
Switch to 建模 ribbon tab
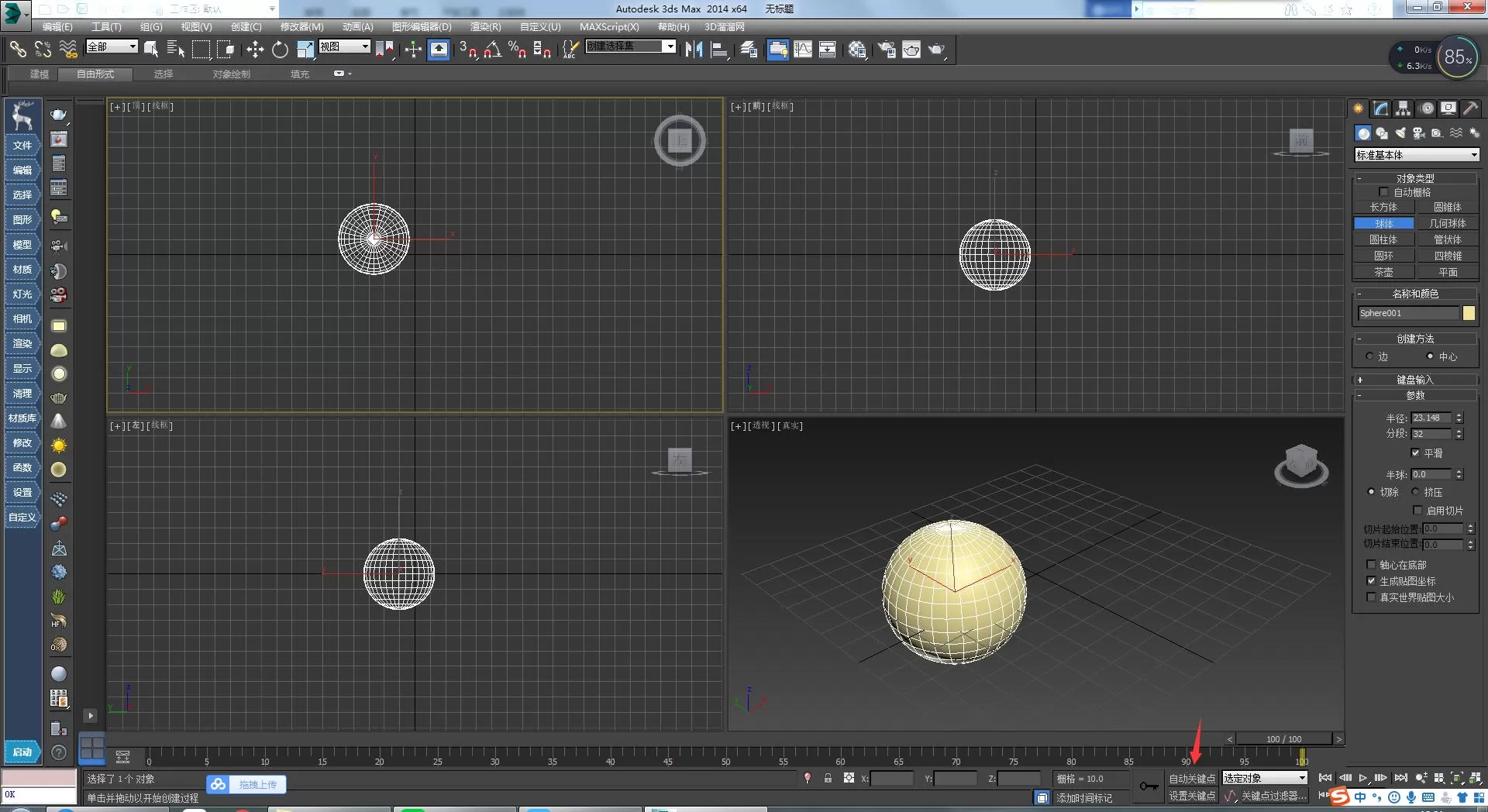(x=40, y=74)
